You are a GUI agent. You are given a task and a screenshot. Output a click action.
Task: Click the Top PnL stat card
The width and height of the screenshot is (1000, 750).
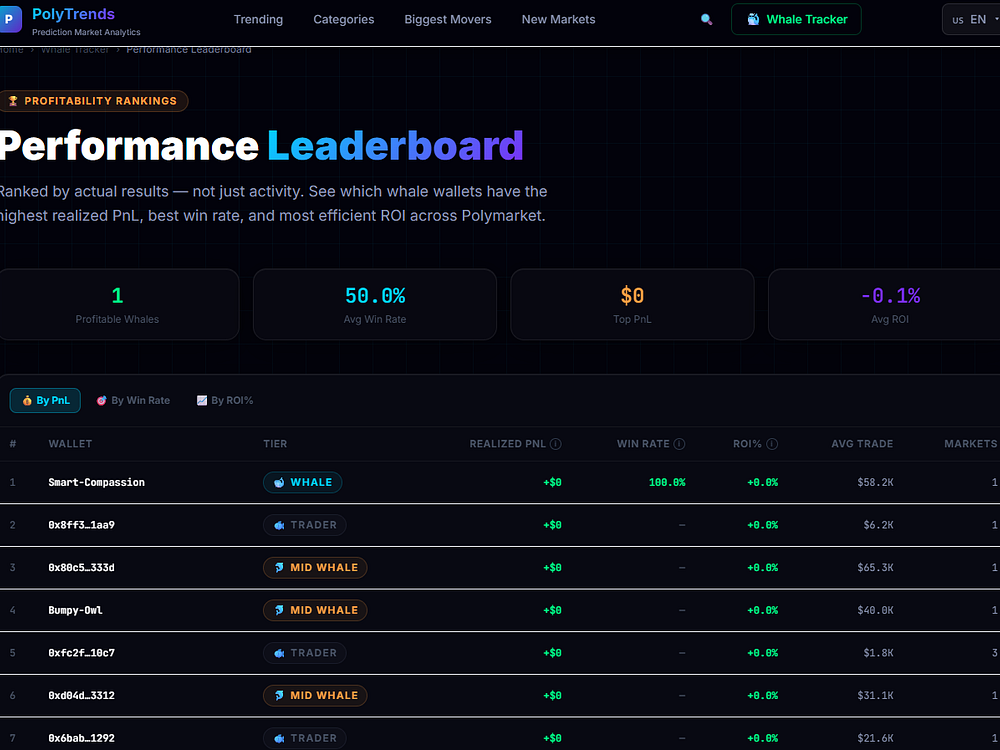[x=633, y=304]
